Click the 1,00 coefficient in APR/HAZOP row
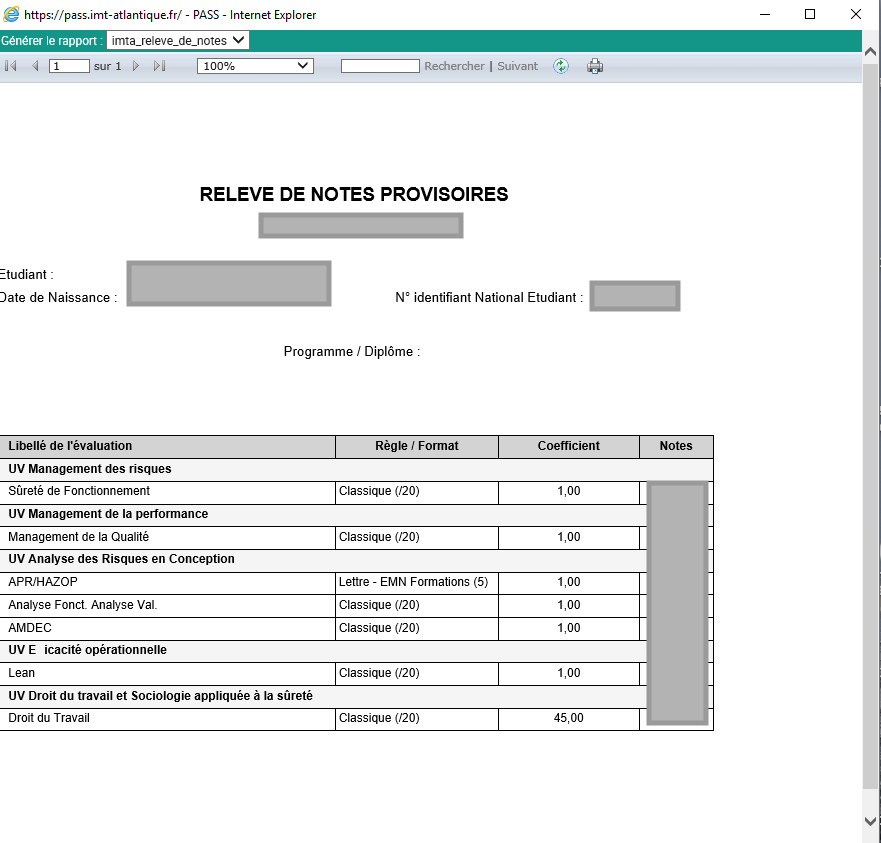The height and width of the screenshot is (843, 881). coord(569,582)
